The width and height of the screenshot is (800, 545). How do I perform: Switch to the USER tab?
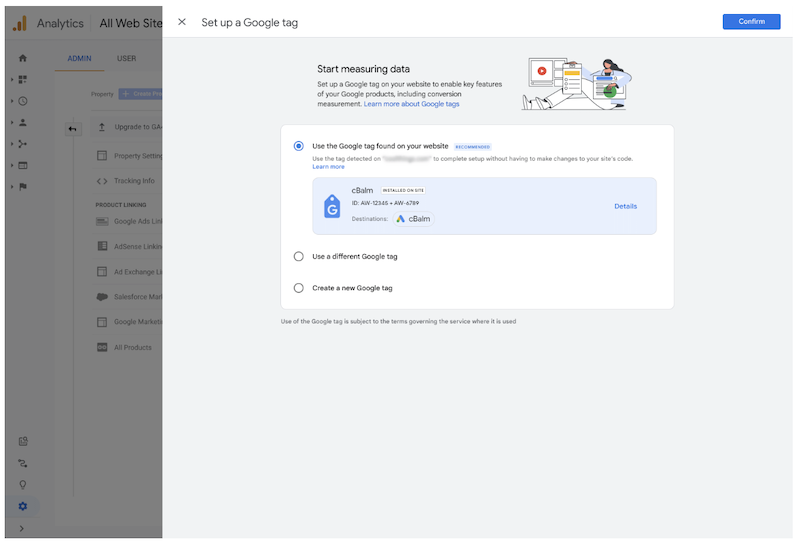[x=127, y=59]
